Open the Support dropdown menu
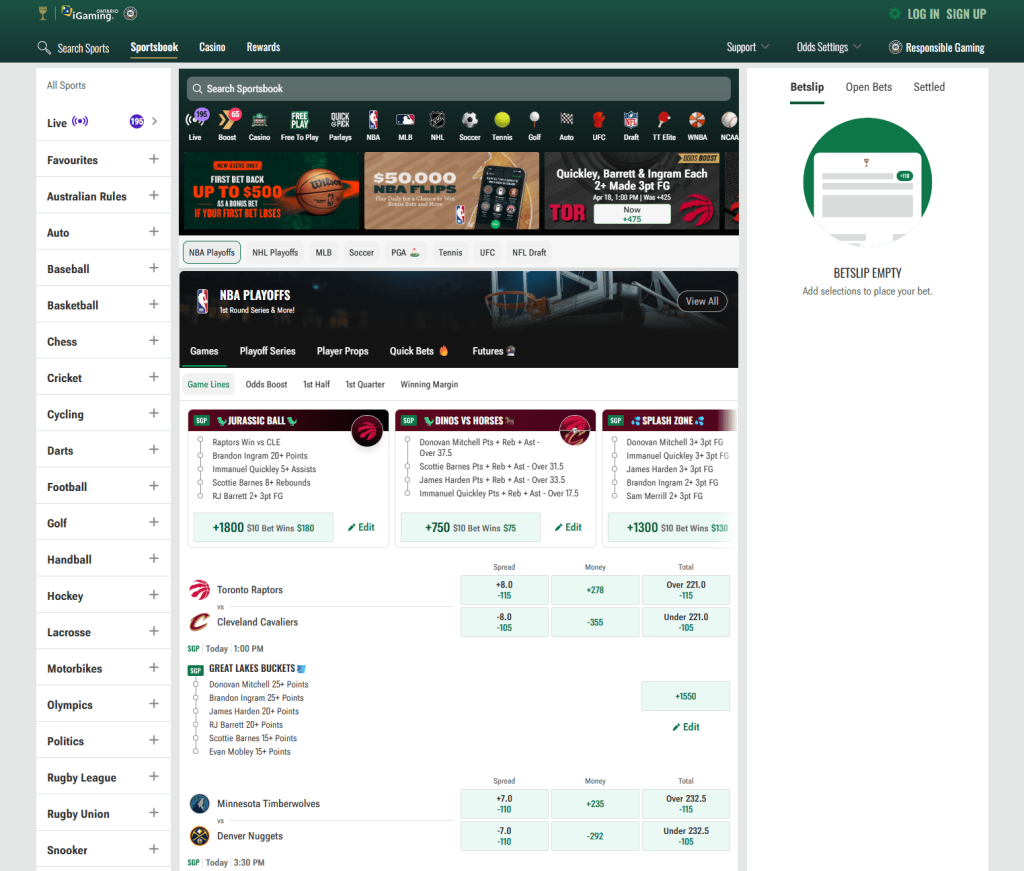 click(x=748, y=47)
